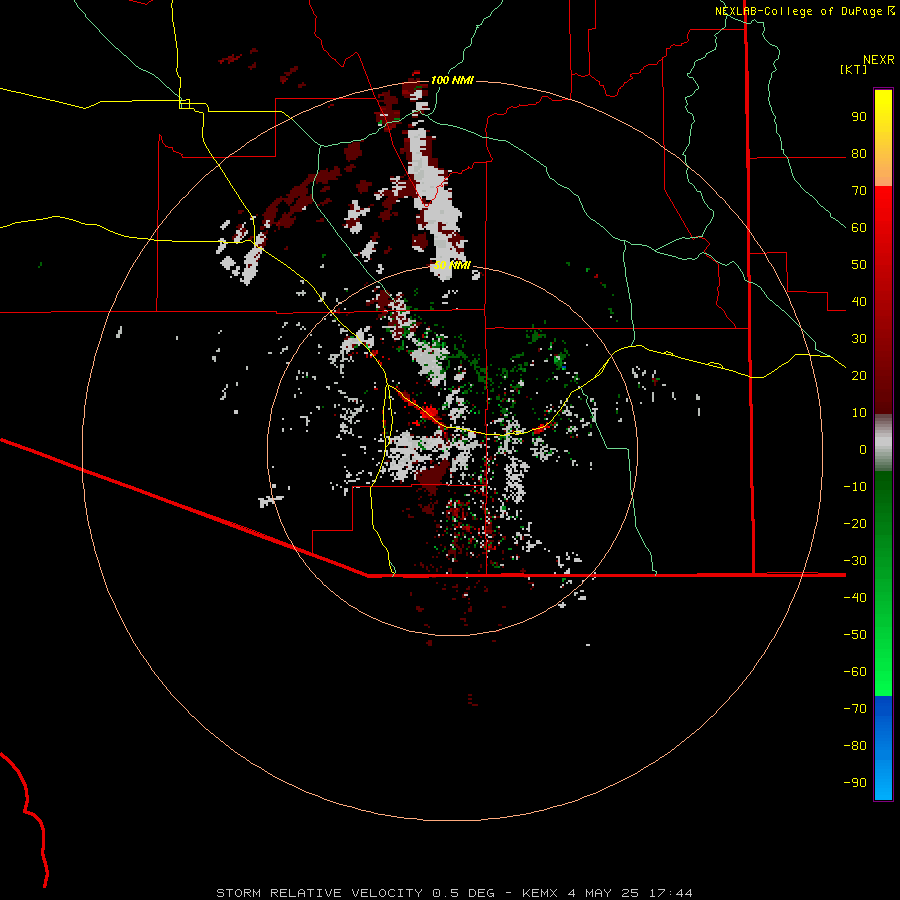
Task: Click the '4 MAY 25 17:44' timestamp
Action: (x=630, y=893)
